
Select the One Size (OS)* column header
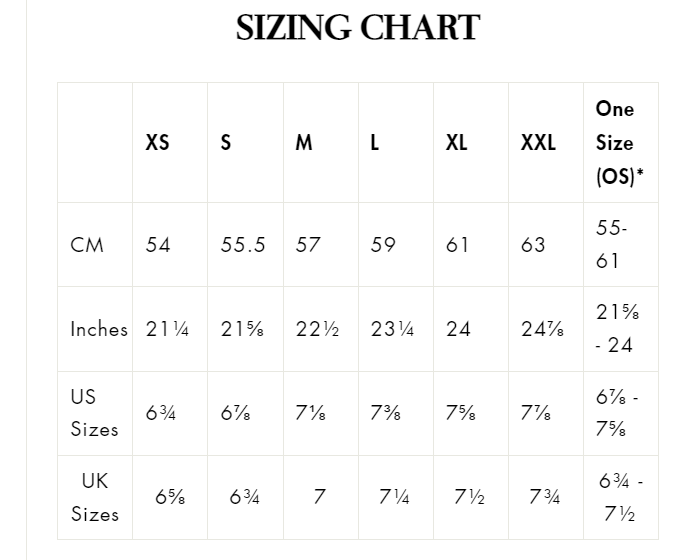pyautogui.click(x=619, y=142)
